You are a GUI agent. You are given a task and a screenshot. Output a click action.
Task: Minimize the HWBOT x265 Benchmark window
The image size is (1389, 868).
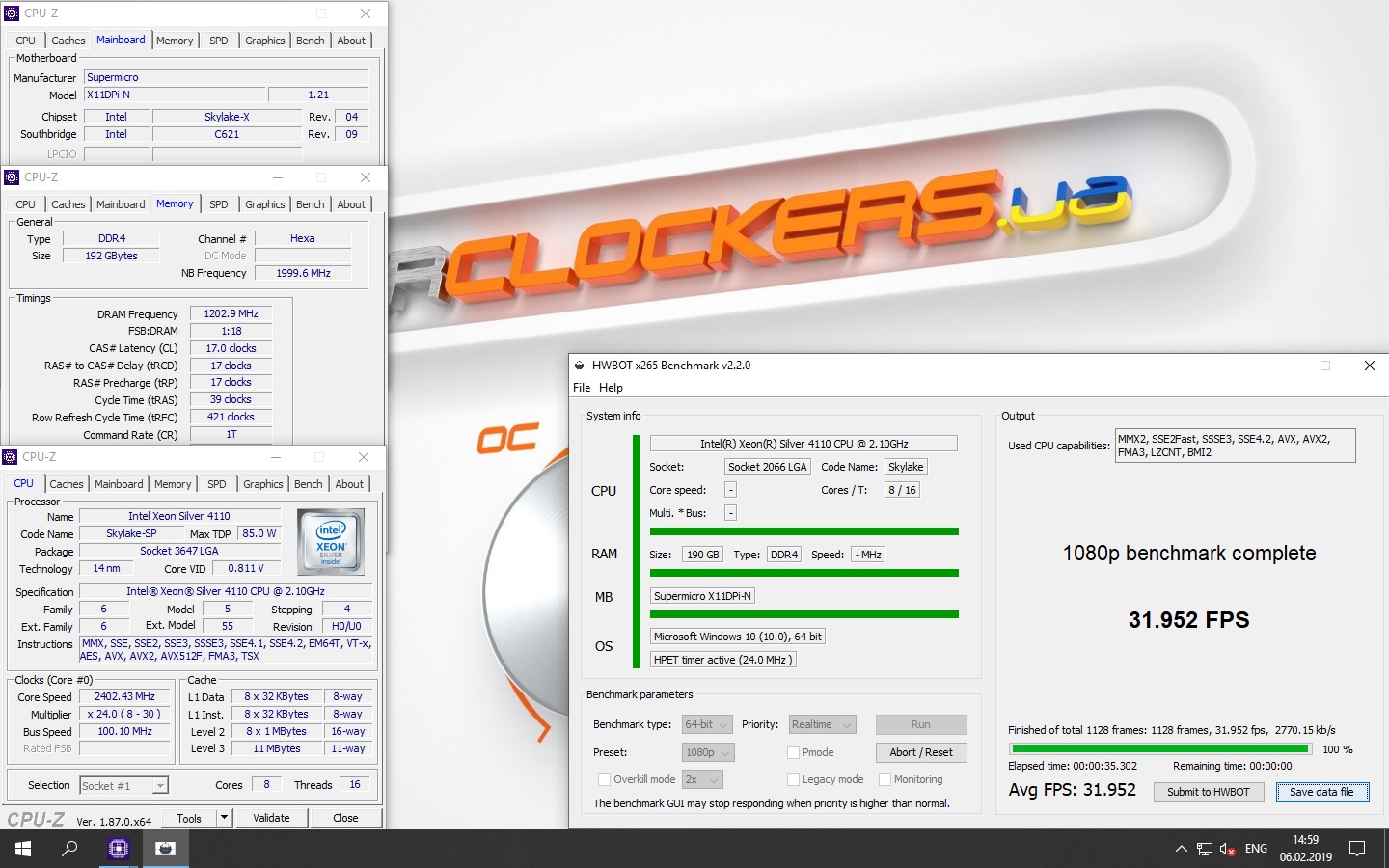[x=1282, y=366]
